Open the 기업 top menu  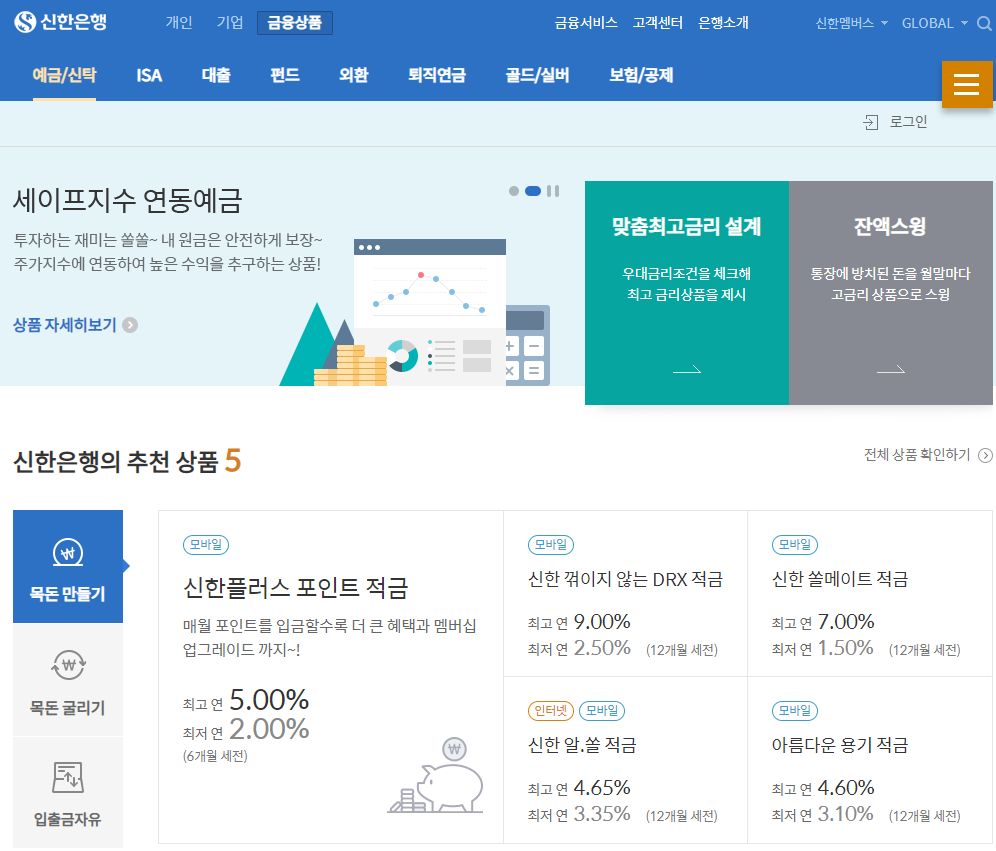click(x=230, y=23)
